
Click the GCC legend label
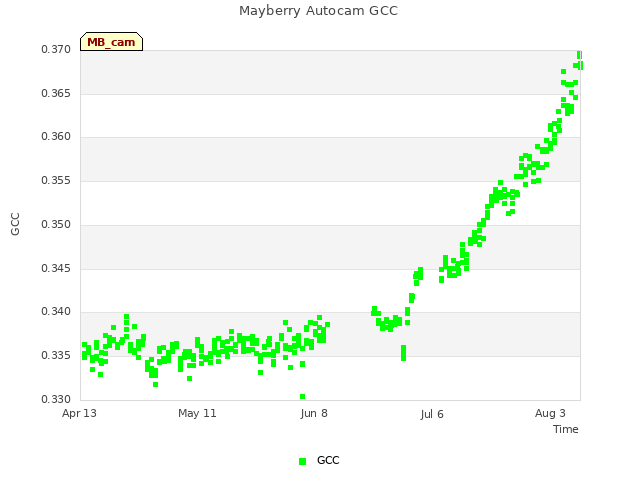328,460
